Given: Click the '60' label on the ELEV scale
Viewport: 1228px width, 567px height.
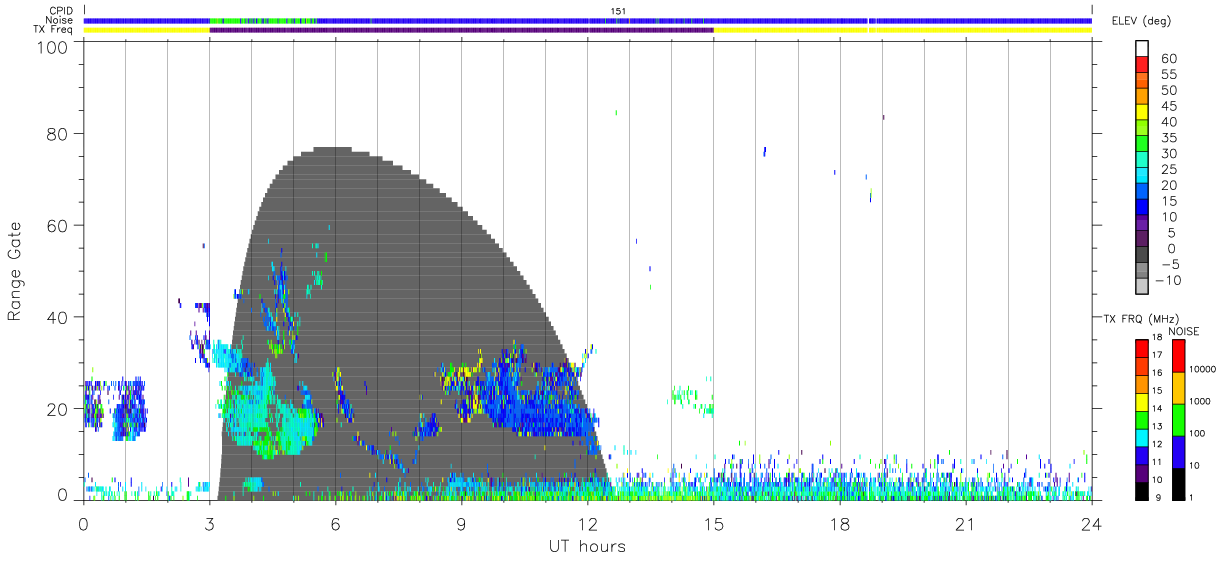Looking at the screenshot, I should [1168, 59].
